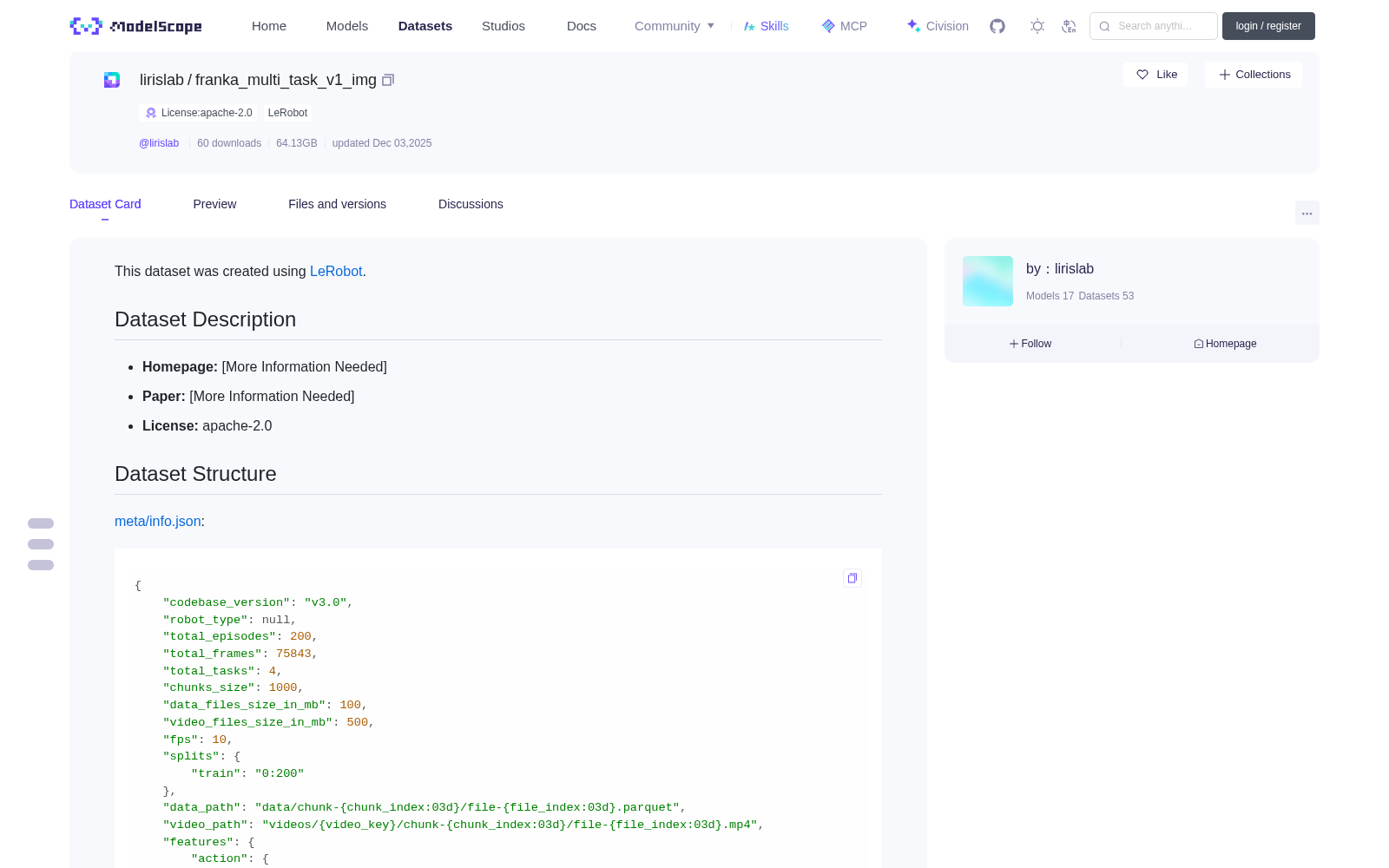Open the Civision link
The width and height of the screenshot is (1389, 868).
(937, 26)
